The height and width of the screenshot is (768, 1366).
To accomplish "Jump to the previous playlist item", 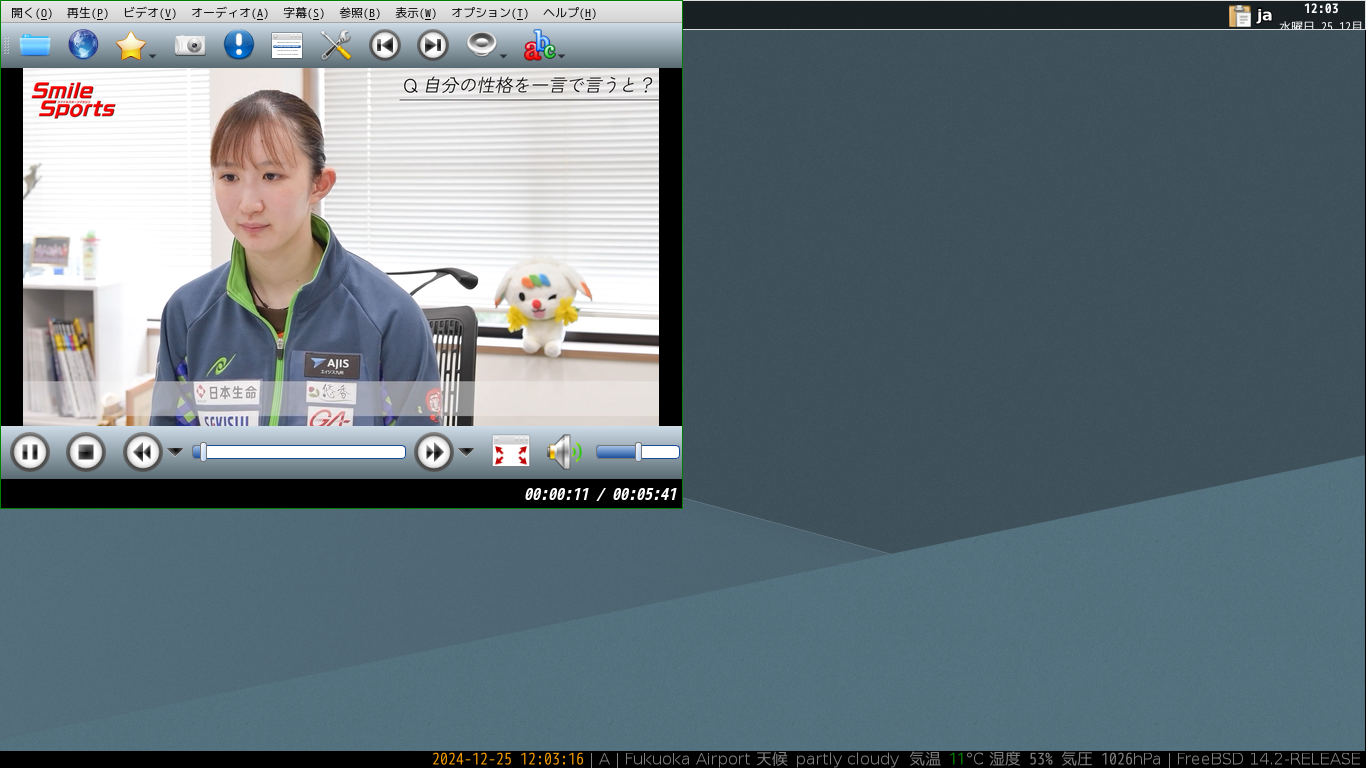I will click(x=385, y=45).
